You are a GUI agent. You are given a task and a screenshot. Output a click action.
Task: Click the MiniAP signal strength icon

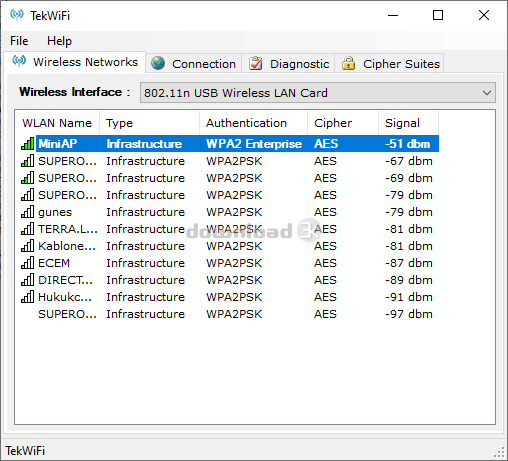click(x=27, y=144)
